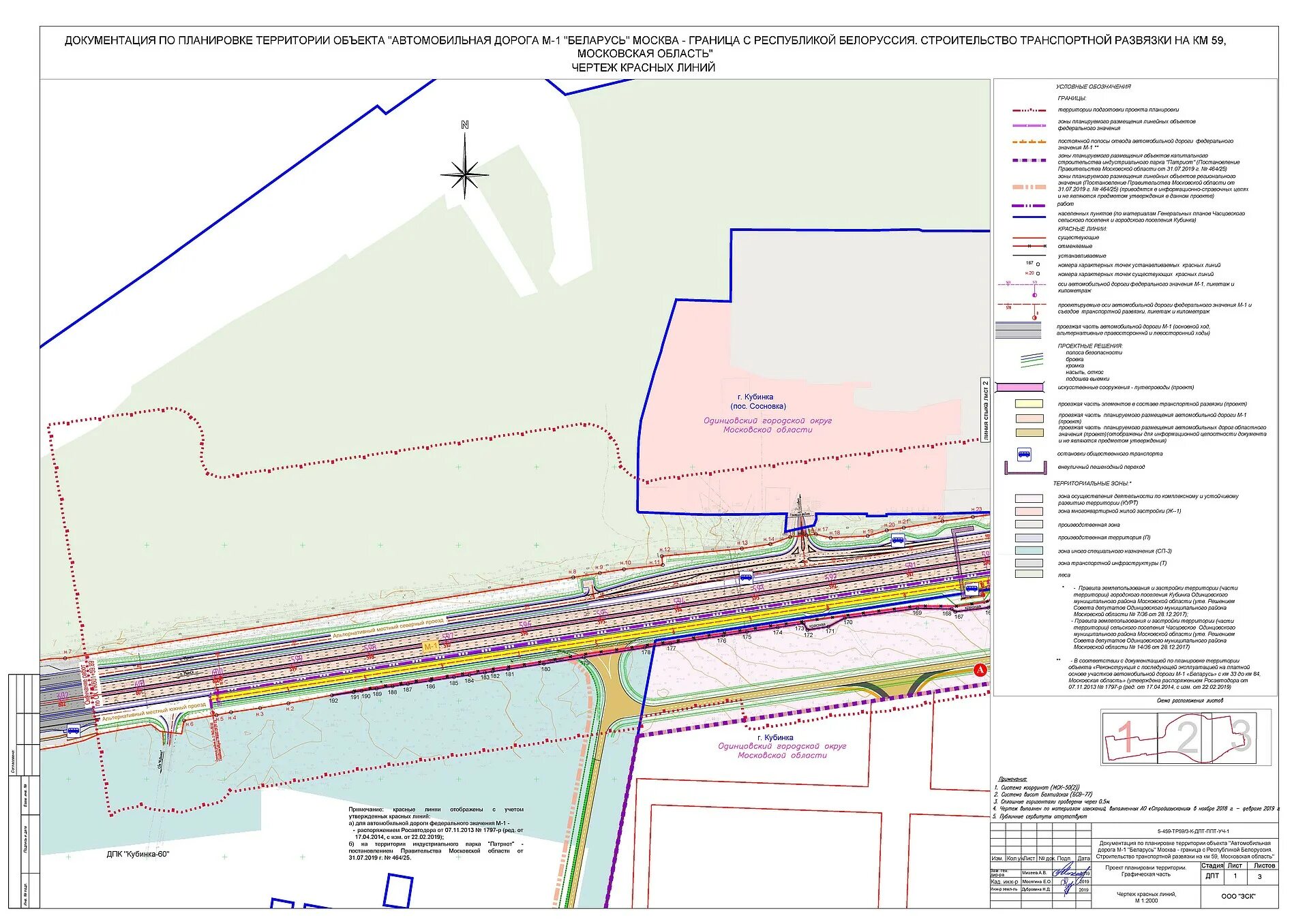This screenshot has width=1309, height=924.
Task: Click the red circle A marker
Action: click(x=980, y=670)
